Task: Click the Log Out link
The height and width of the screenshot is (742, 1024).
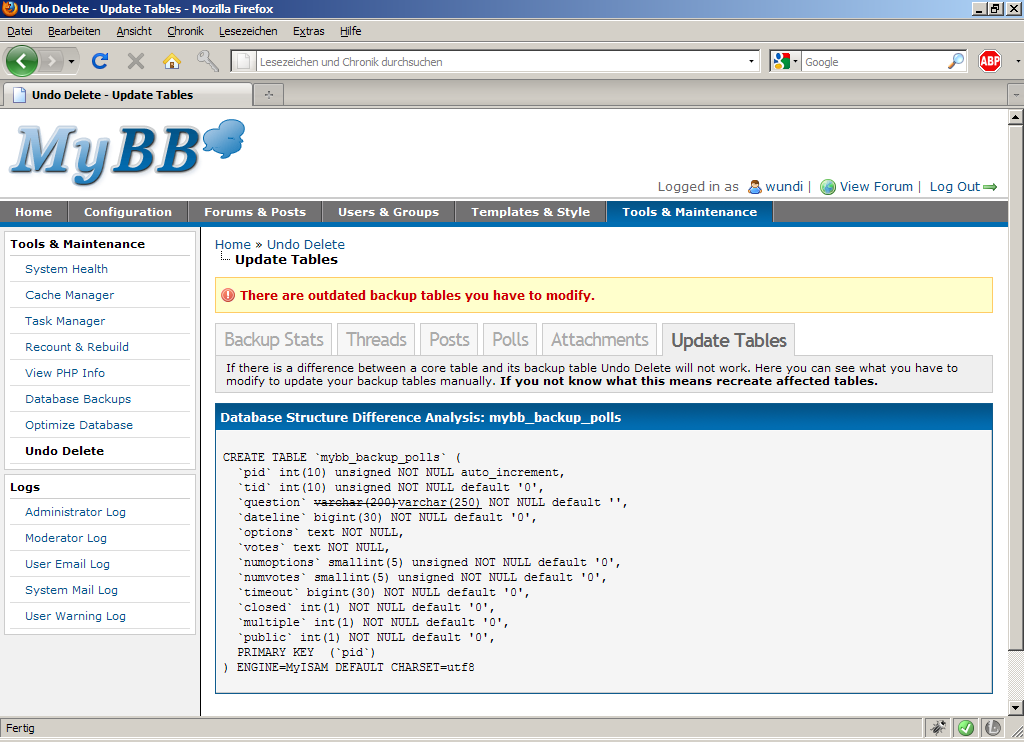Action: tap(954, 186)
